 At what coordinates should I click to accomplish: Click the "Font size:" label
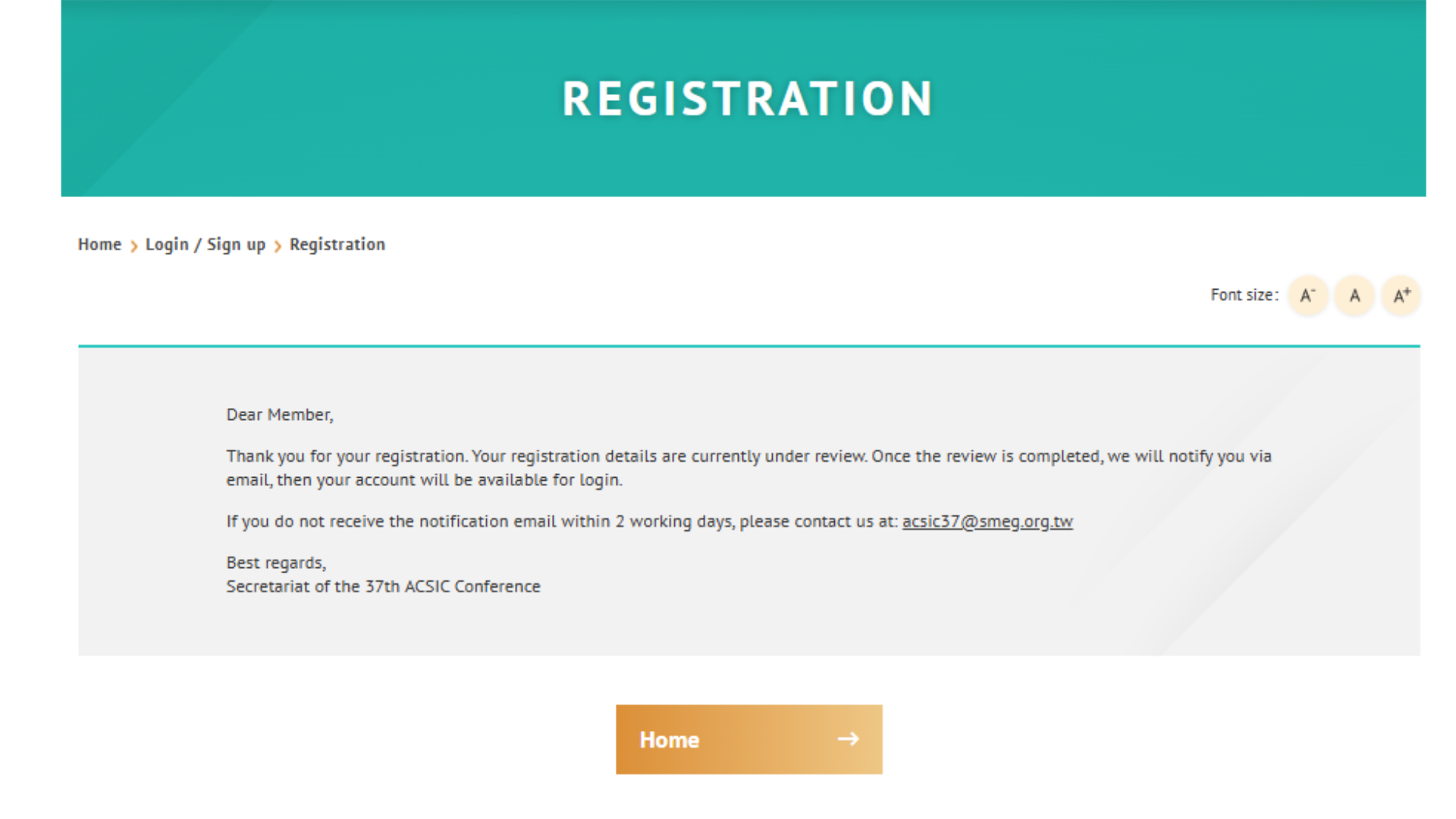click(x=1244, y=295)
